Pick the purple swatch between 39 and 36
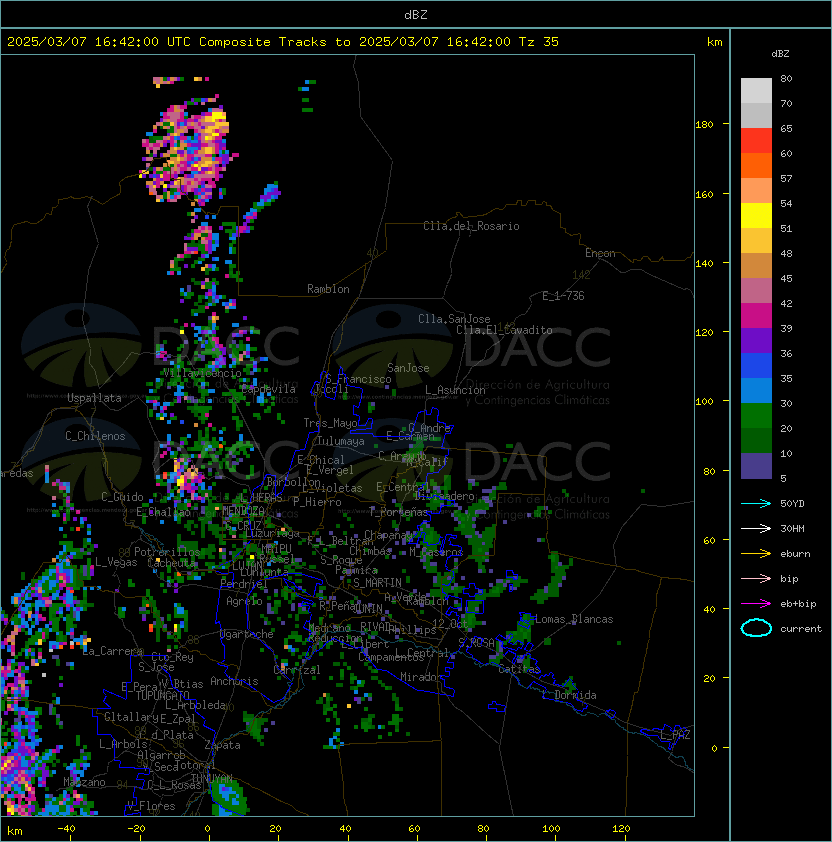832x842 pixels. point(756,340)
